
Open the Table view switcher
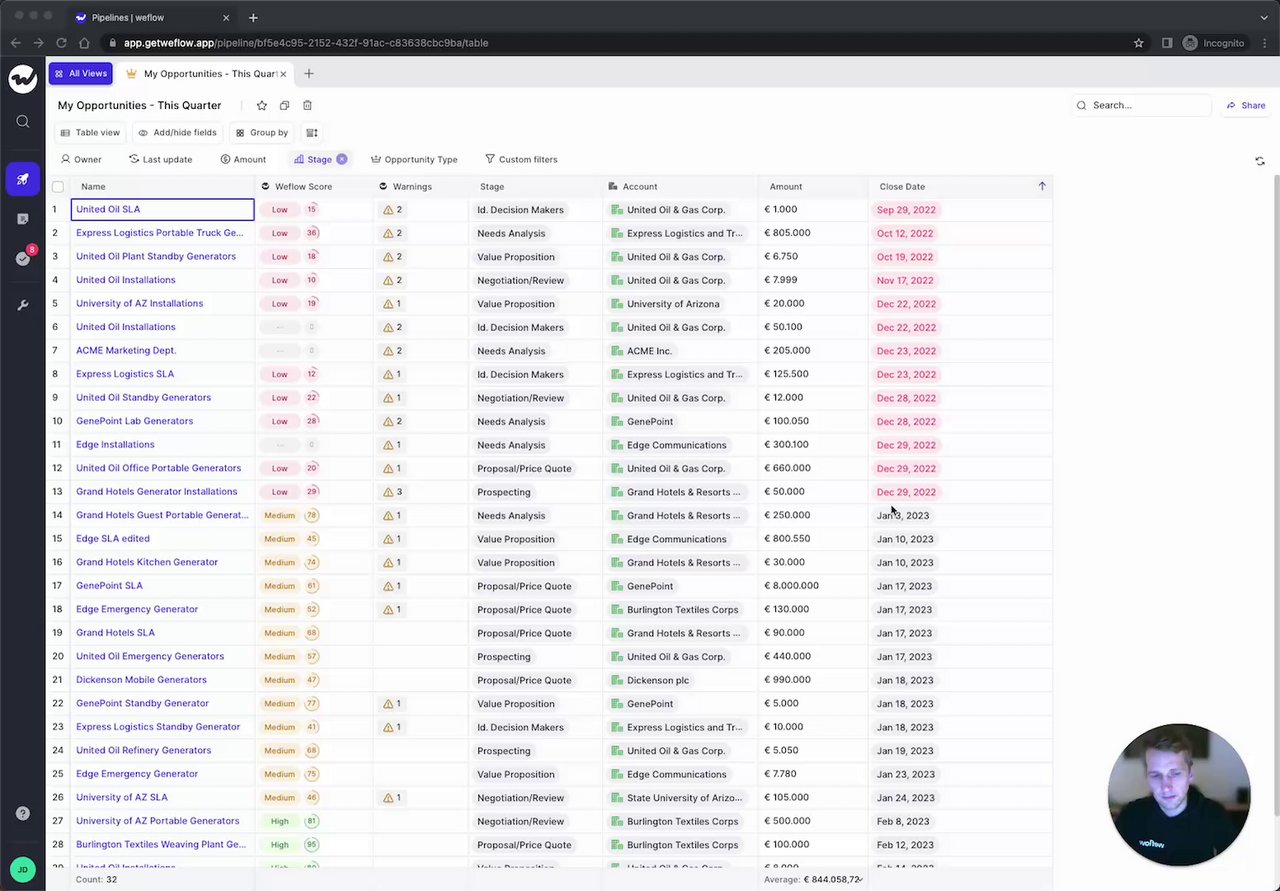coord(90,132)
